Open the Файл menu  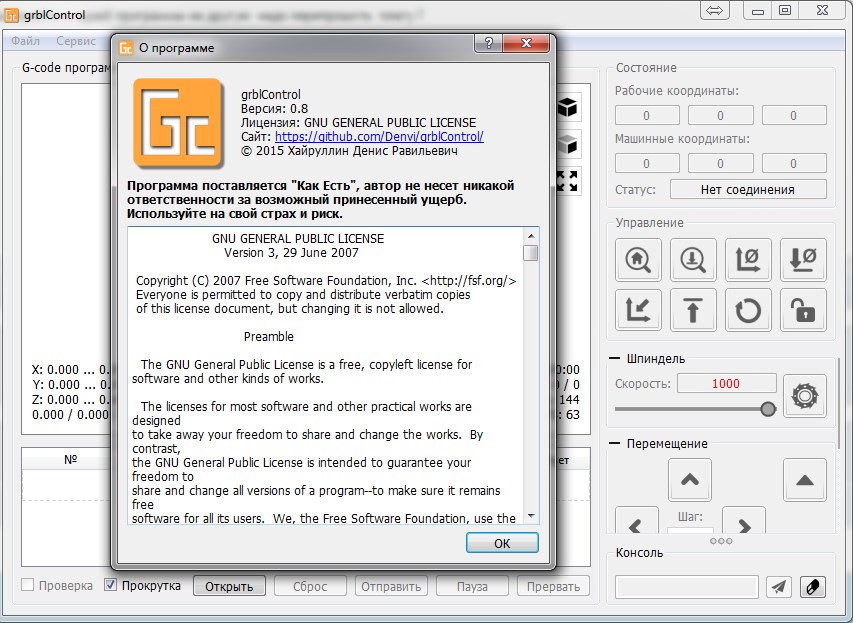[26, 41]
